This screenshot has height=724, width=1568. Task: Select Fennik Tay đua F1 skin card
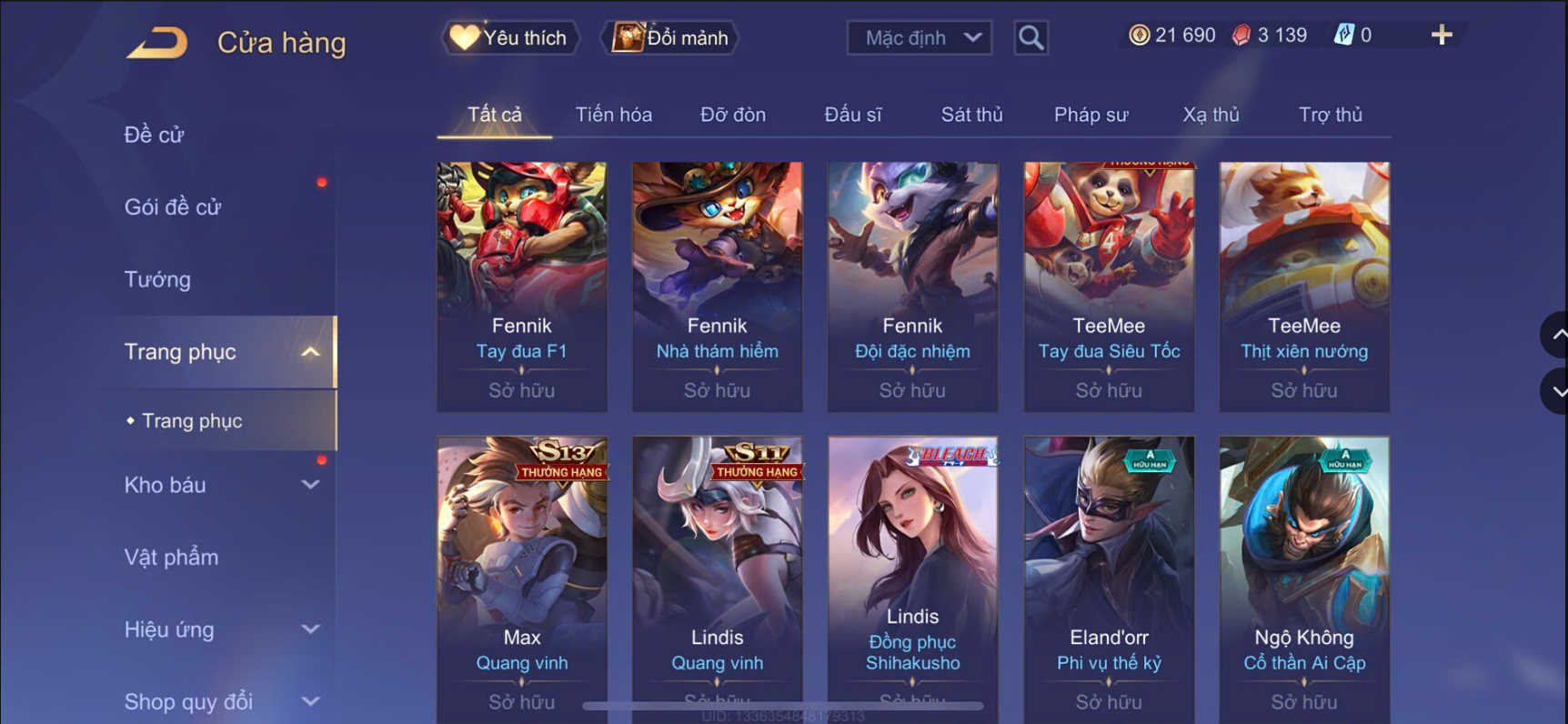522,287
